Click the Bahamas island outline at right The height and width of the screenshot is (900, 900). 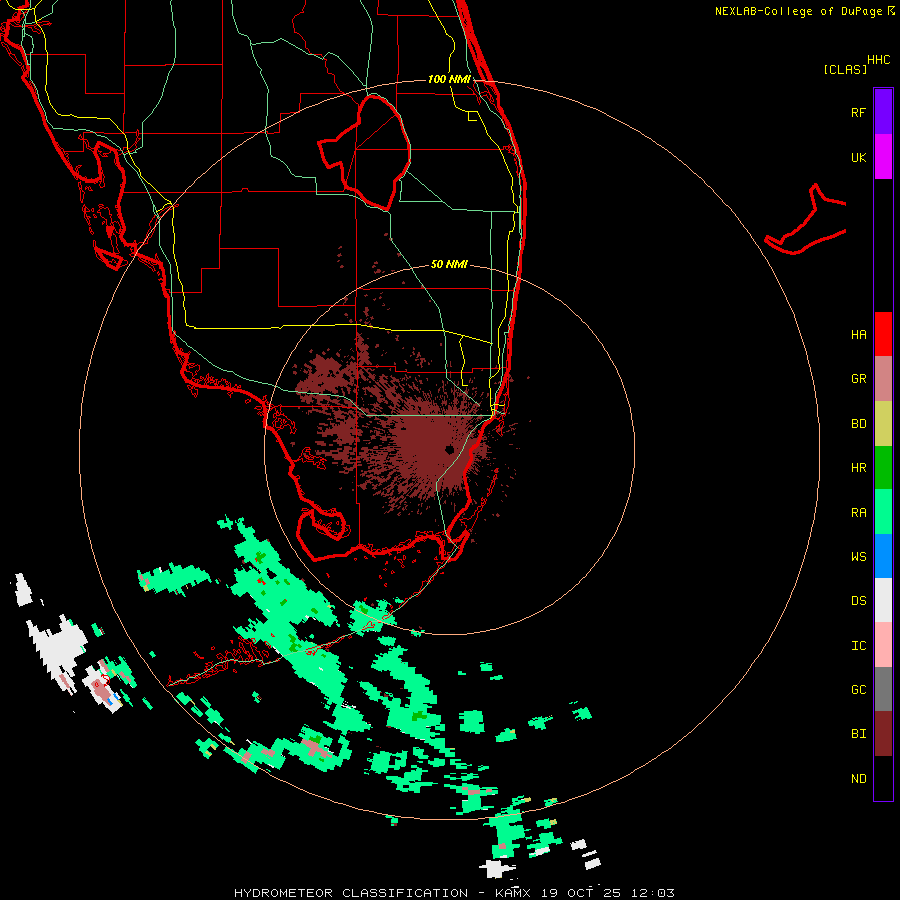(806, 221)
